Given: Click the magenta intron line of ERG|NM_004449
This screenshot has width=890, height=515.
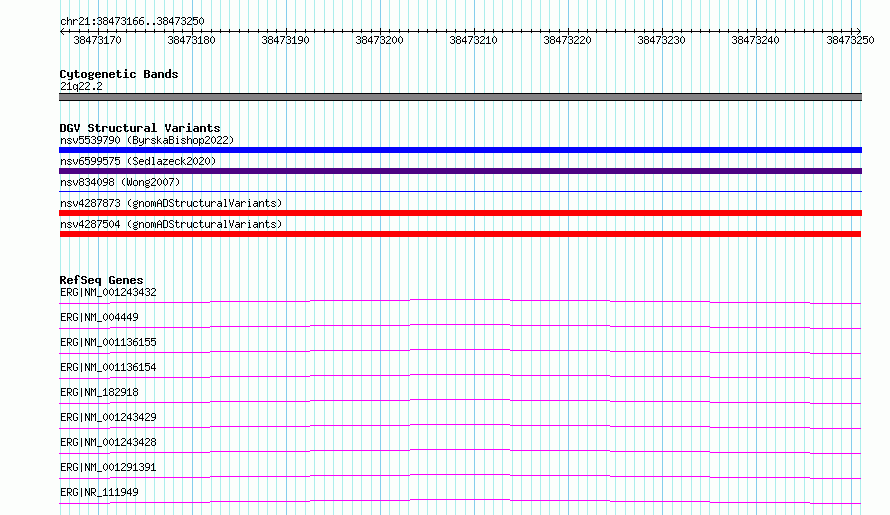Looking at the screenshot, I should pyautogui.click(x=460, y=325).
